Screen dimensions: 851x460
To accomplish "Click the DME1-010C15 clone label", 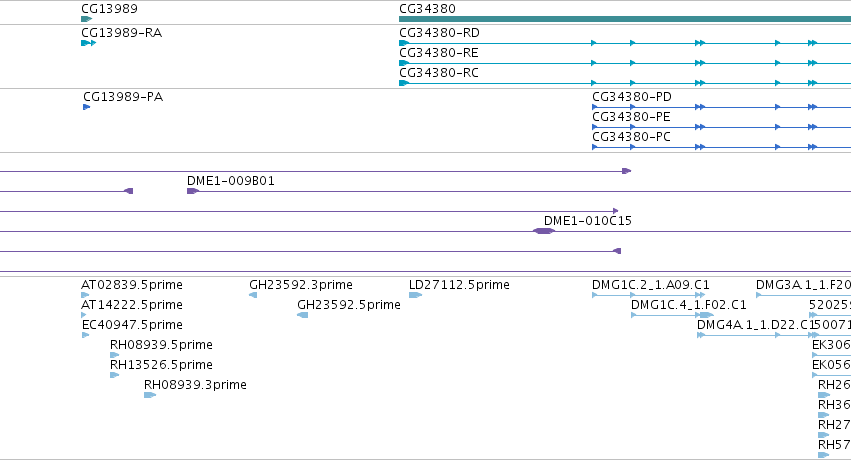I will (588, 221).
